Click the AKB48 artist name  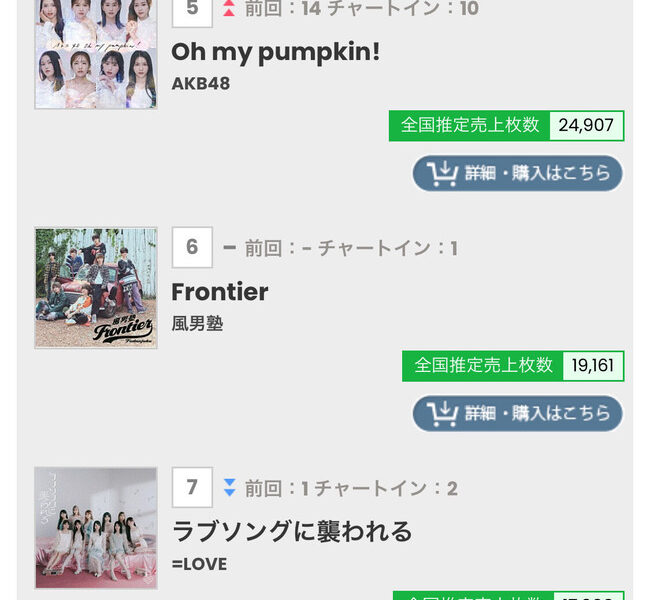[x=201, y=83]
